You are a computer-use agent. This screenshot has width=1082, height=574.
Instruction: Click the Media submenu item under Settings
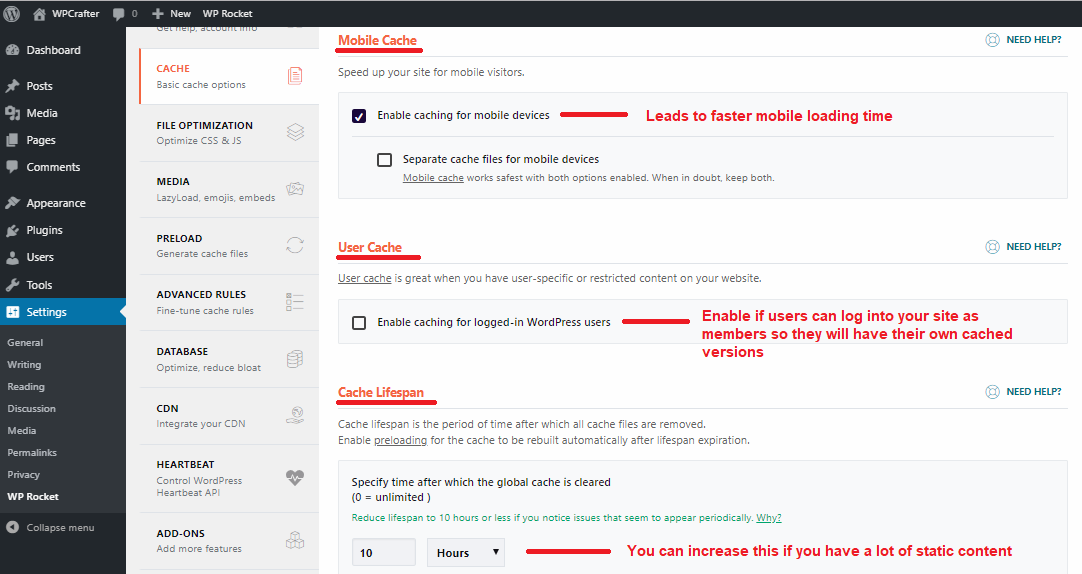tap(22, 430)
